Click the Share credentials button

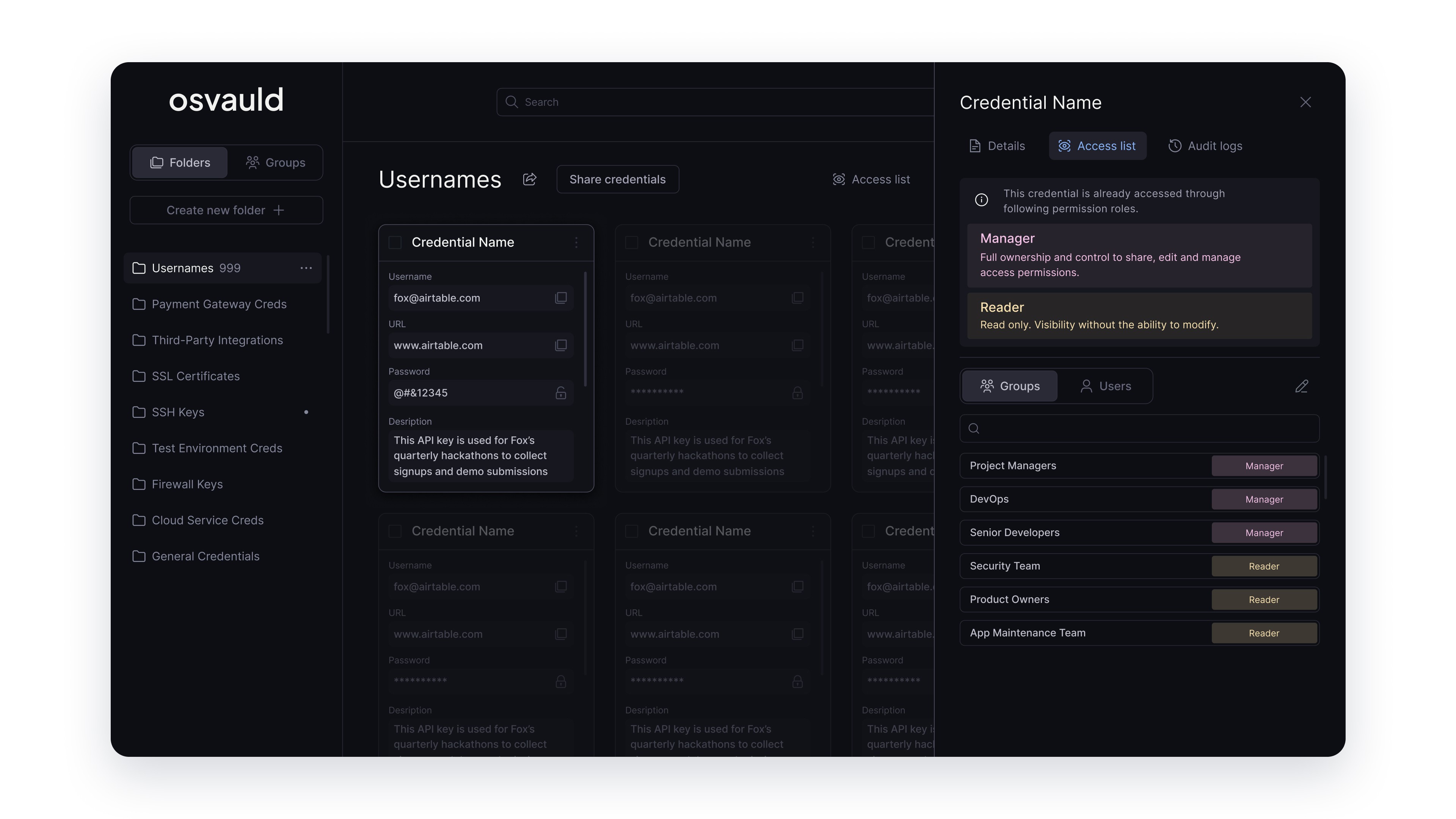pos(617,179)
